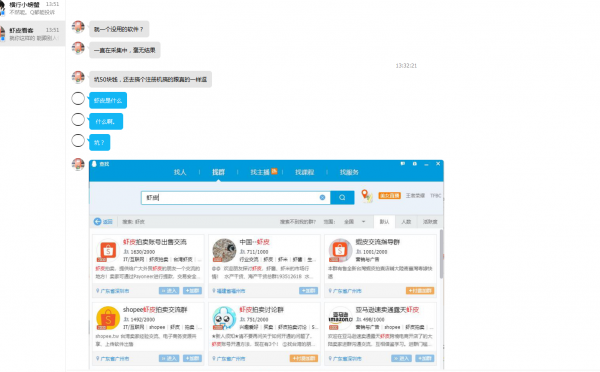Open group title 亚马逊速卖通露天虾皮

pyautogui.click(x=387, y=309)
